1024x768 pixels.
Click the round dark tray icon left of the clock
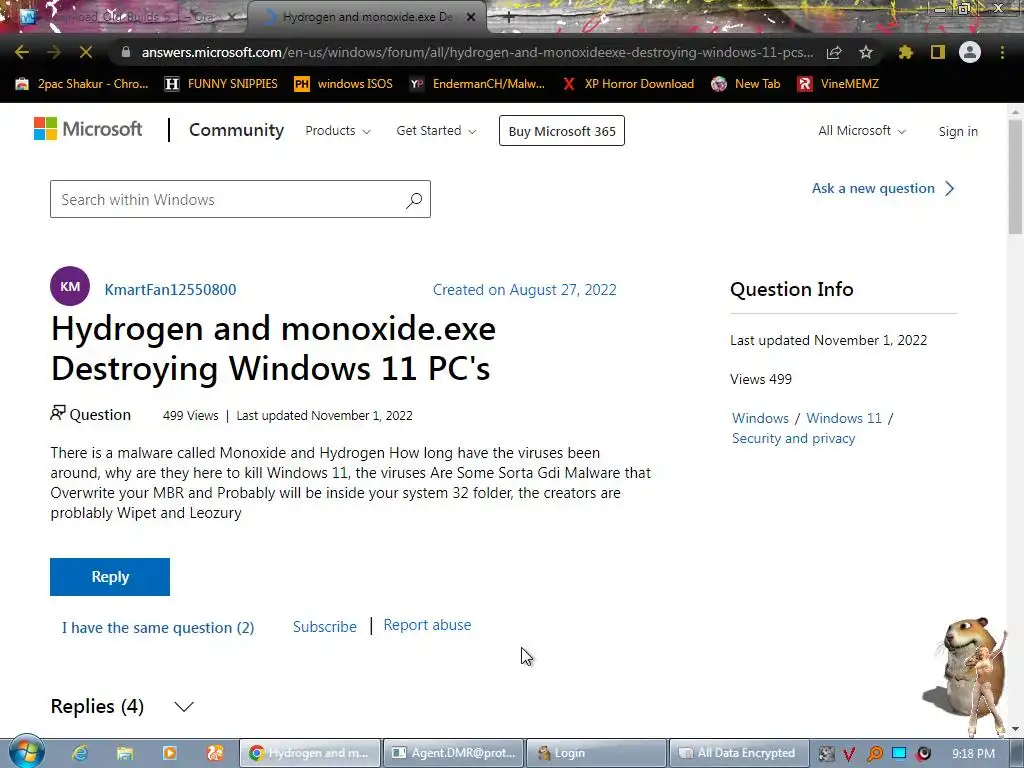tap(923, 754)
